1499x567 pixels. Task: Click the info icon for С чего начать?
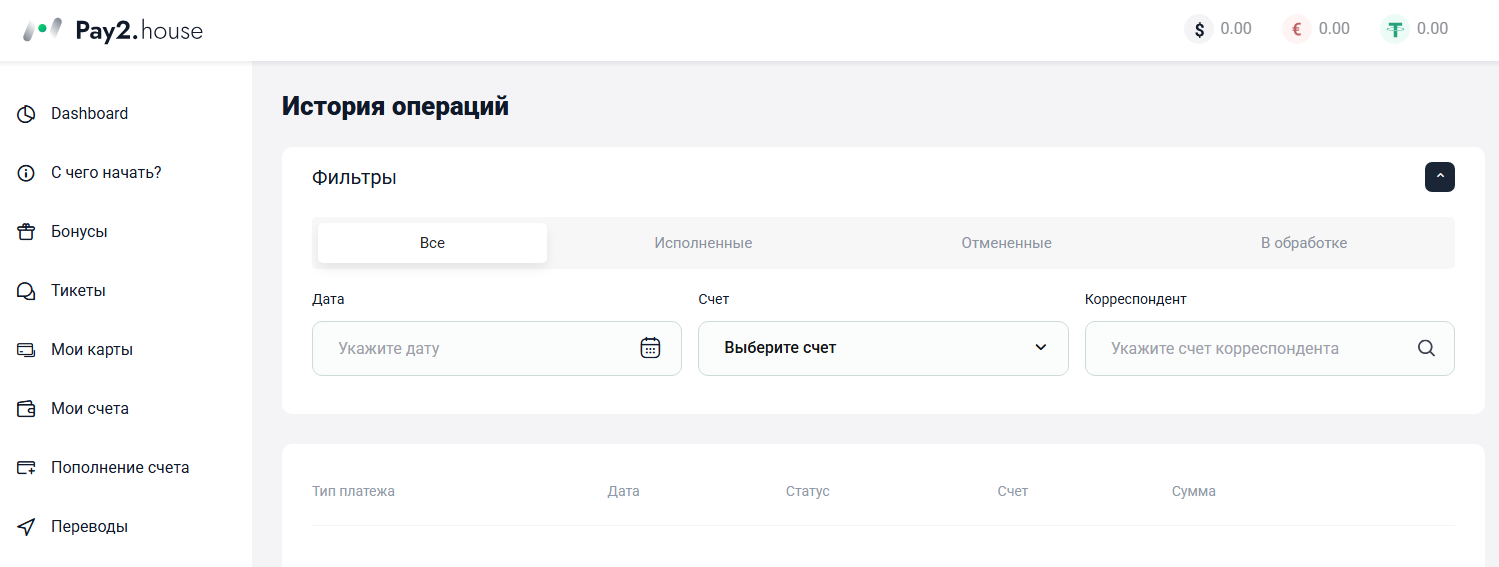pyautogui.click(x=27, y=173)
